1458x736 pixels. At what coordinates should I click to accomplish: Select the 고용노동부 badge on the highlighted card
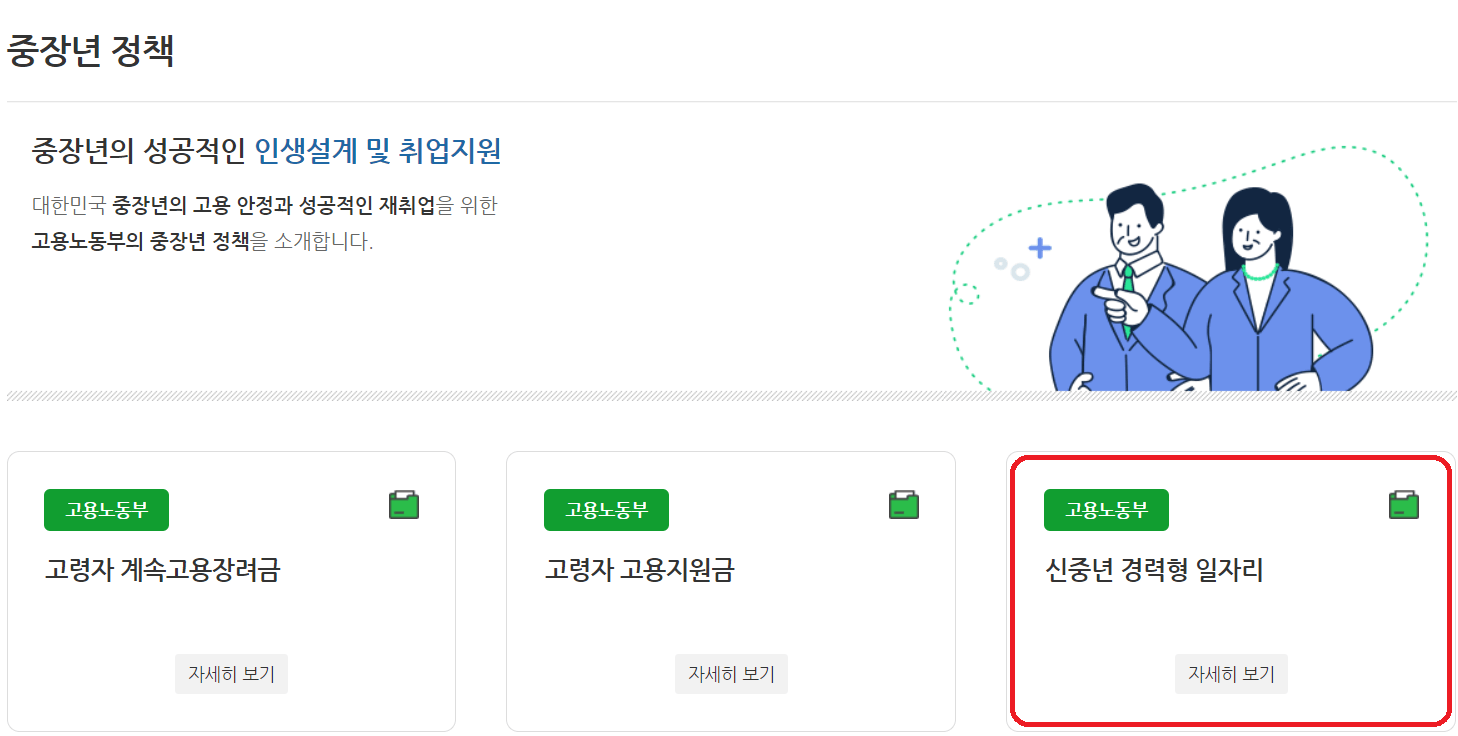(x=1106, y=509)
